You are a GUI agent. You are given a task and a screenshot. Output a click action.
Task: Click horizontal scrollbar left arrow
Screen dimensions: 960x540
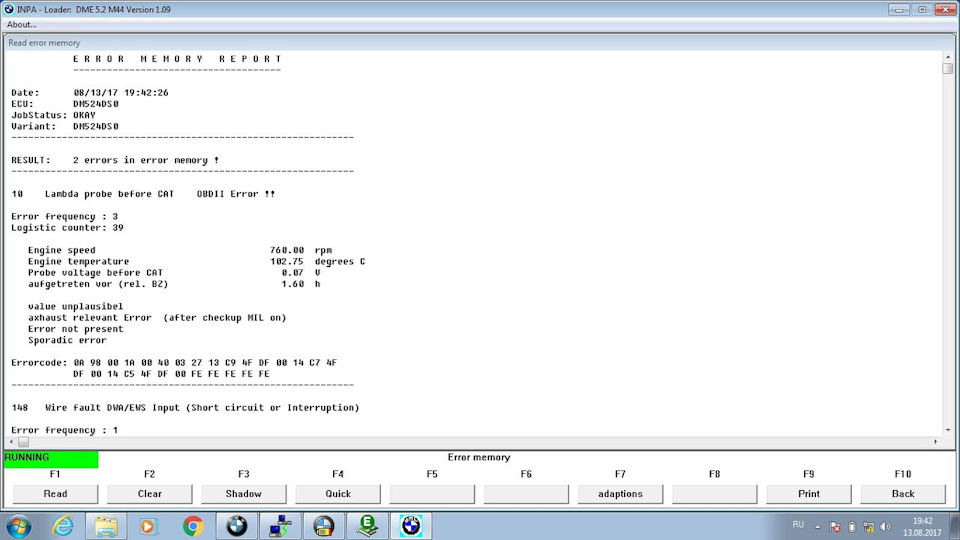point(11,441)
